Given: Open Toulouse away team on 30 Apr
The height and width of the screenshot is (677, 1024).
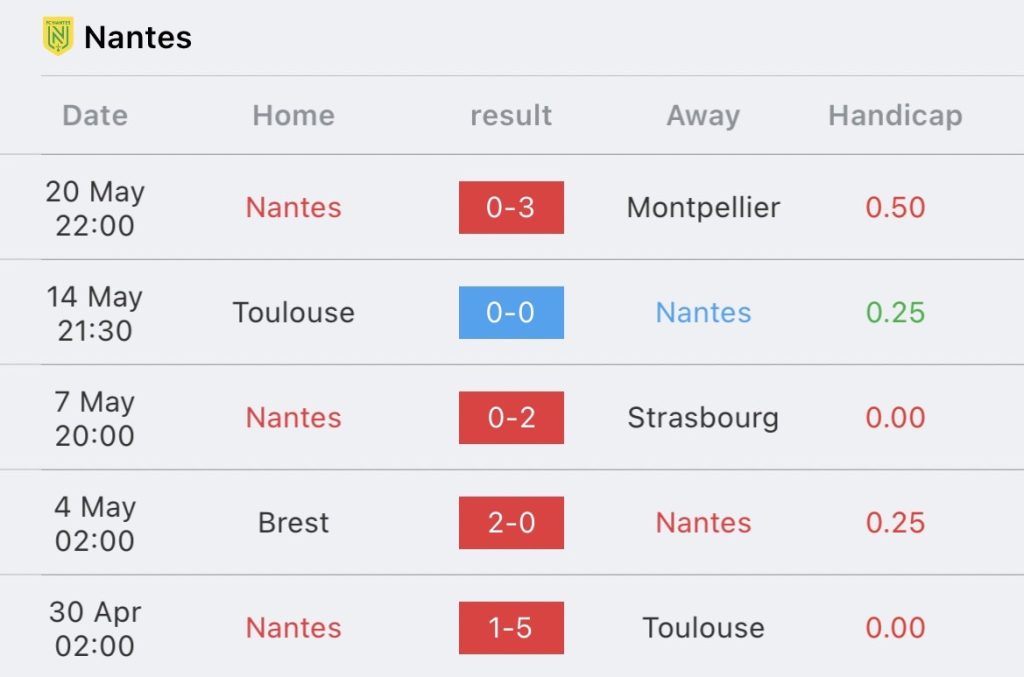Looking at the screenshot, I should [x=703, y=628].
